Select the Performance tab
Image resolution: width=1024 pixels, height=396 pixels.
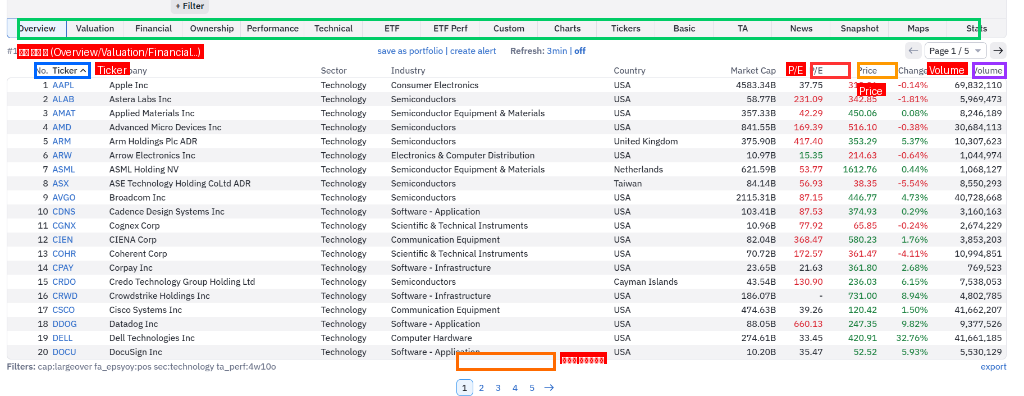pos(272,29)
